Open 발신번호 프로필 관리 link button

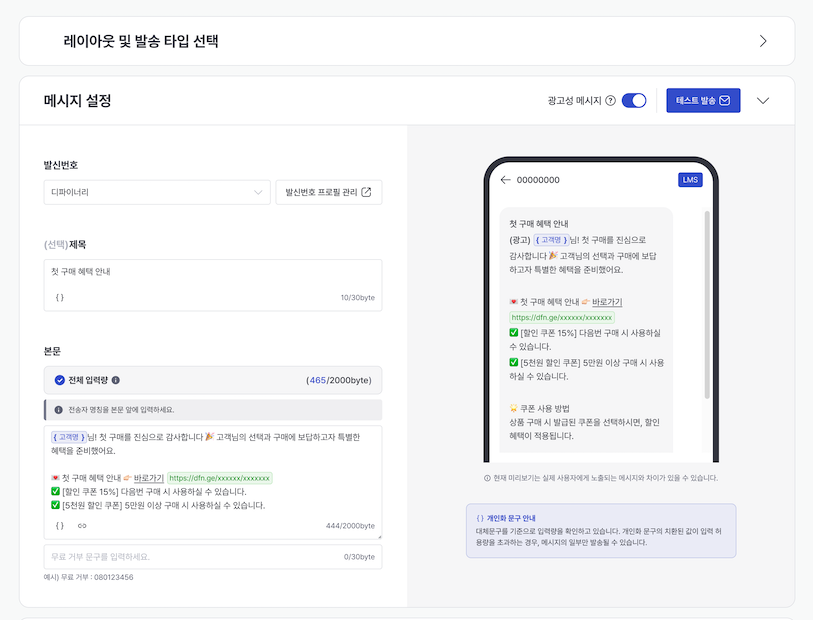click(x=329, y=192)
